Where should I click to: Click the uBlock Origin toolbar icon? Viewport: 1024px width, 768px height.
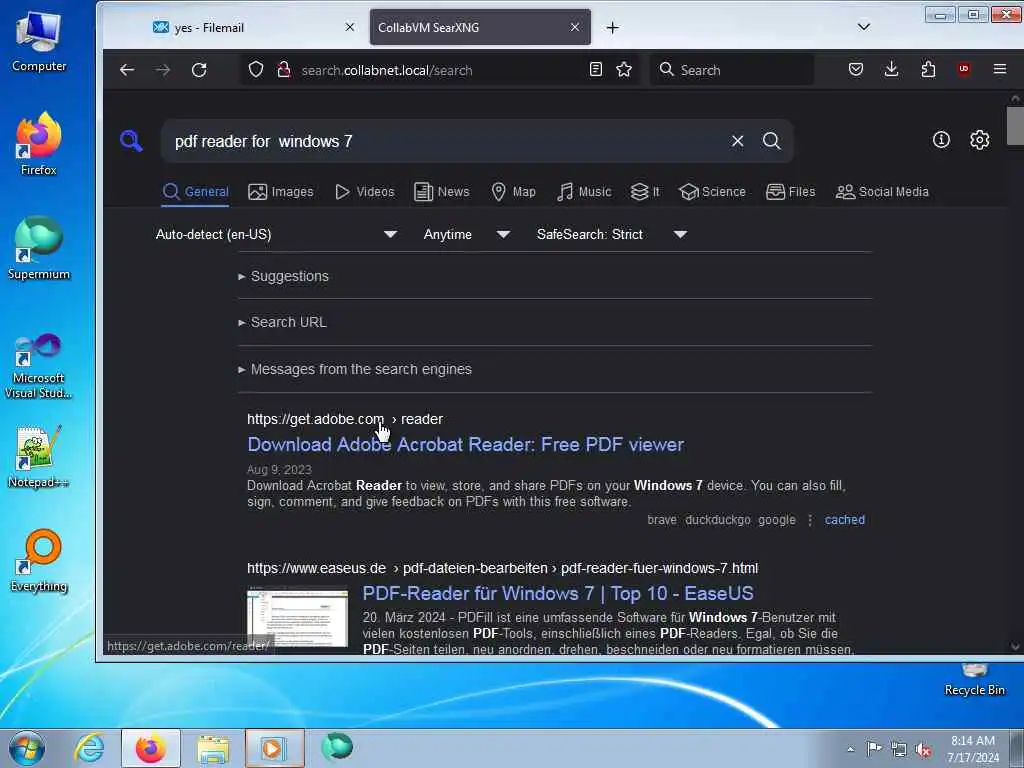(x=964, y=69)
